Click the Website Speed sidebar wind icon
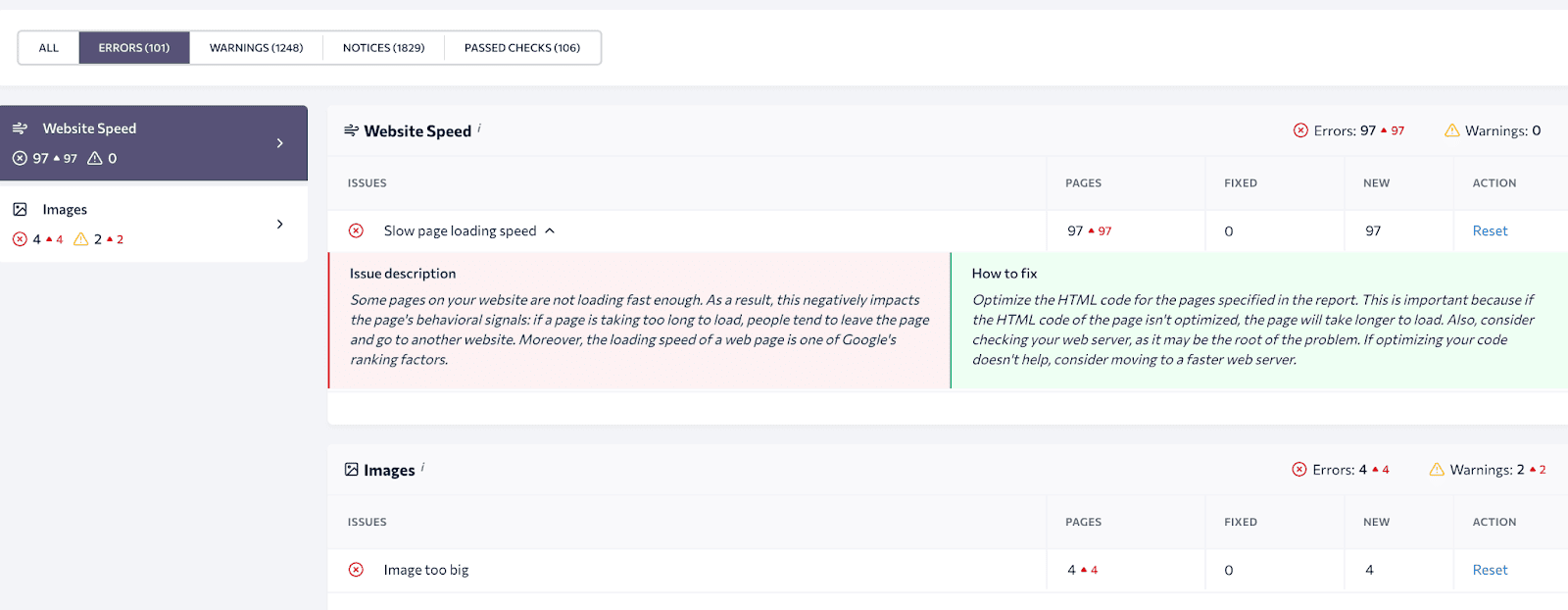The height and width of the screenshot is (610, 1568). [20, 128]
